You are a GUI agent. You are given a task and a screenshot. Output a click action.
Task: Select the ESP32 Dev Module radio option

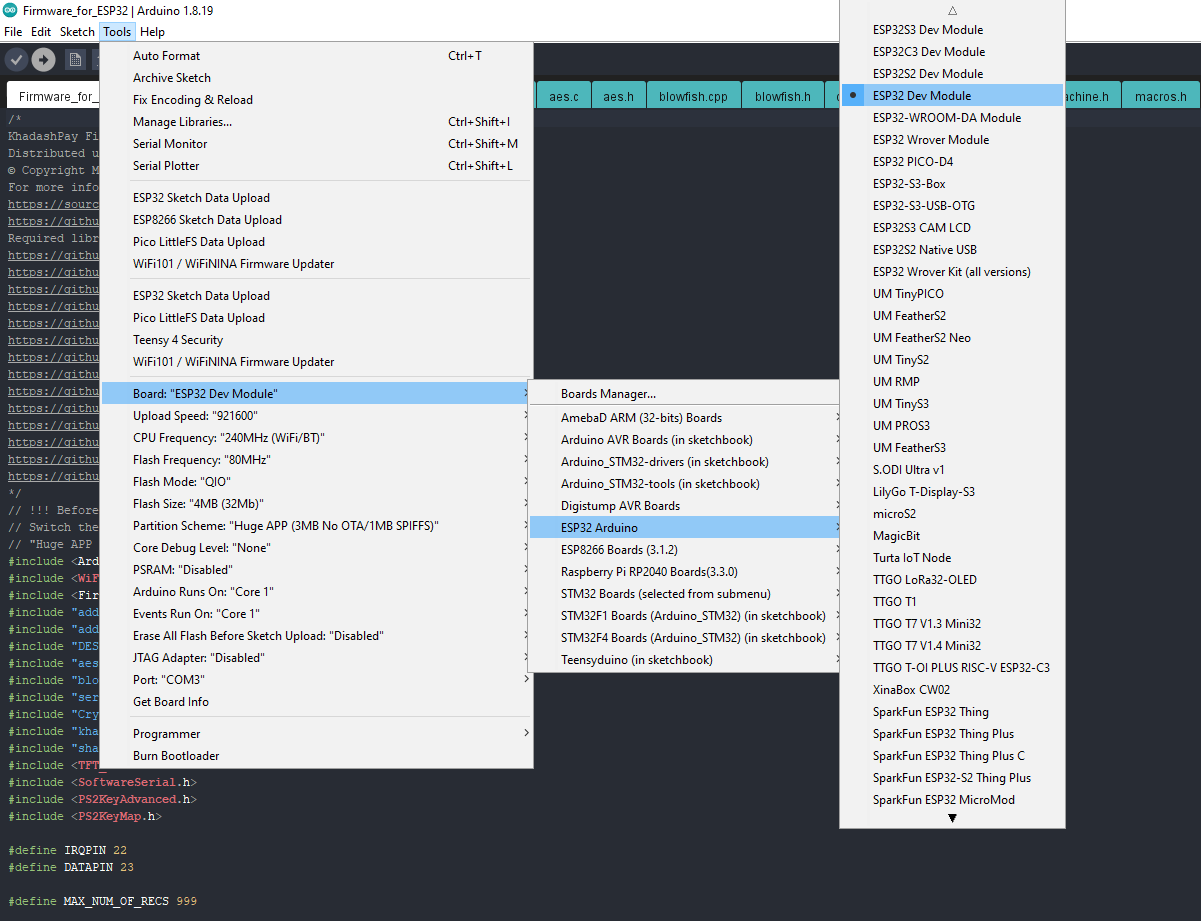point(952,96)
